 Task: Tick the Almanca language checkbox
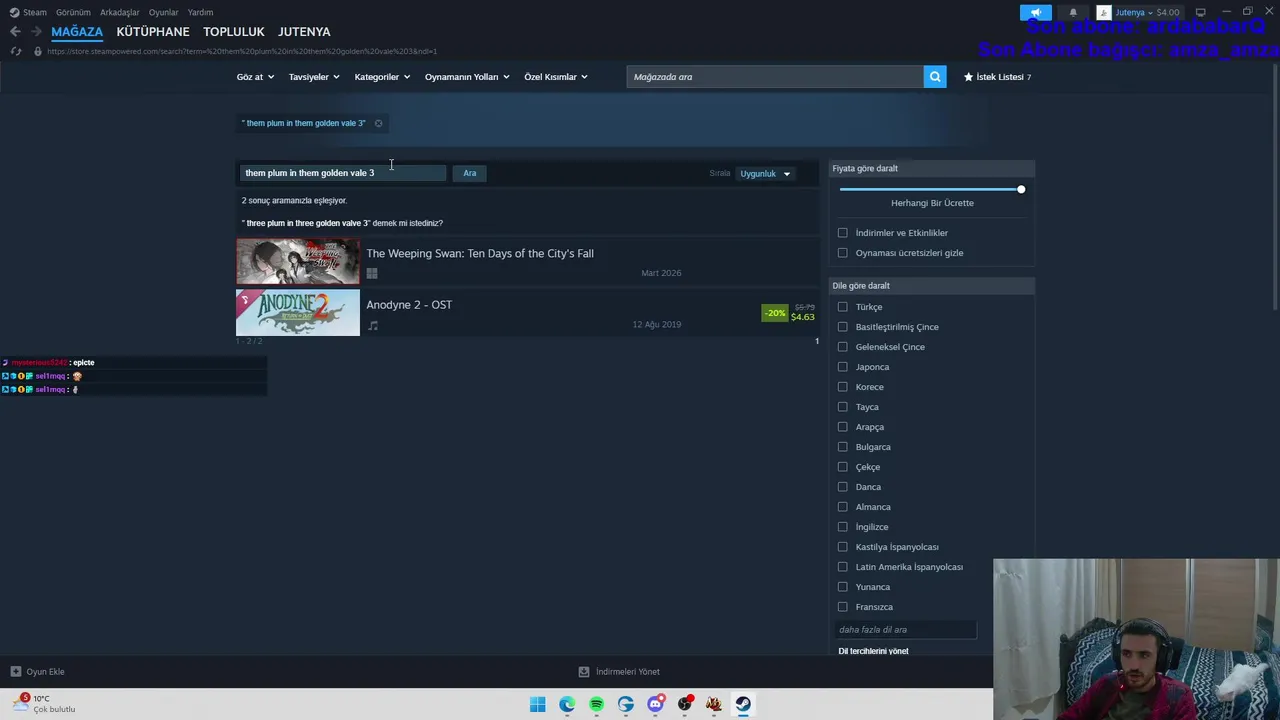point(842,507)
